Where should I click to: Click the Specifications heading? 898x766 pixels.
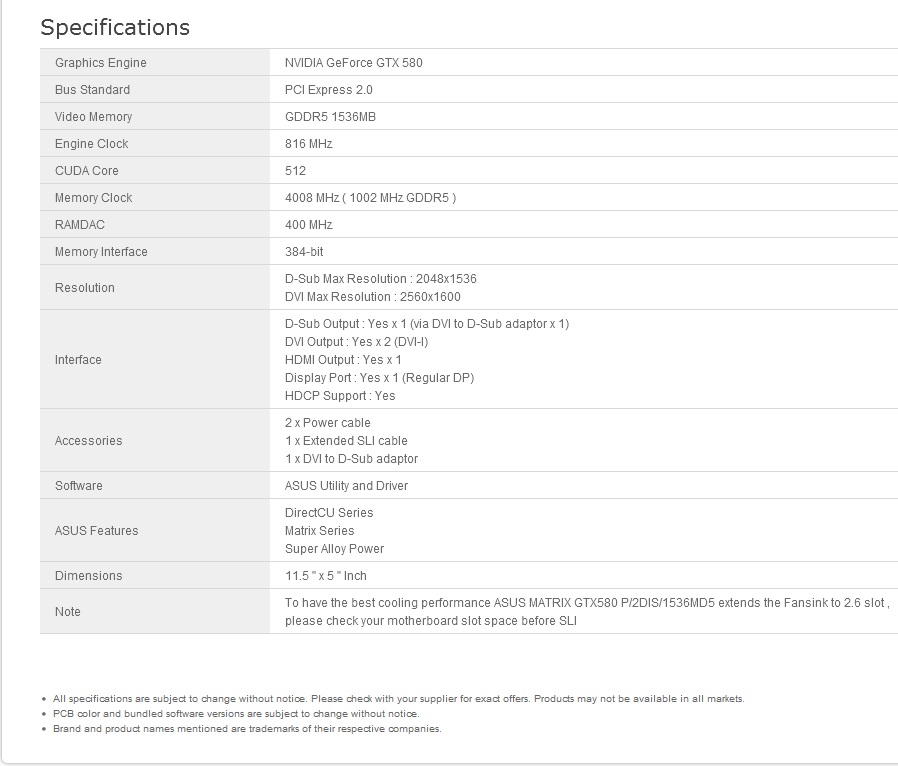[115, 27]
